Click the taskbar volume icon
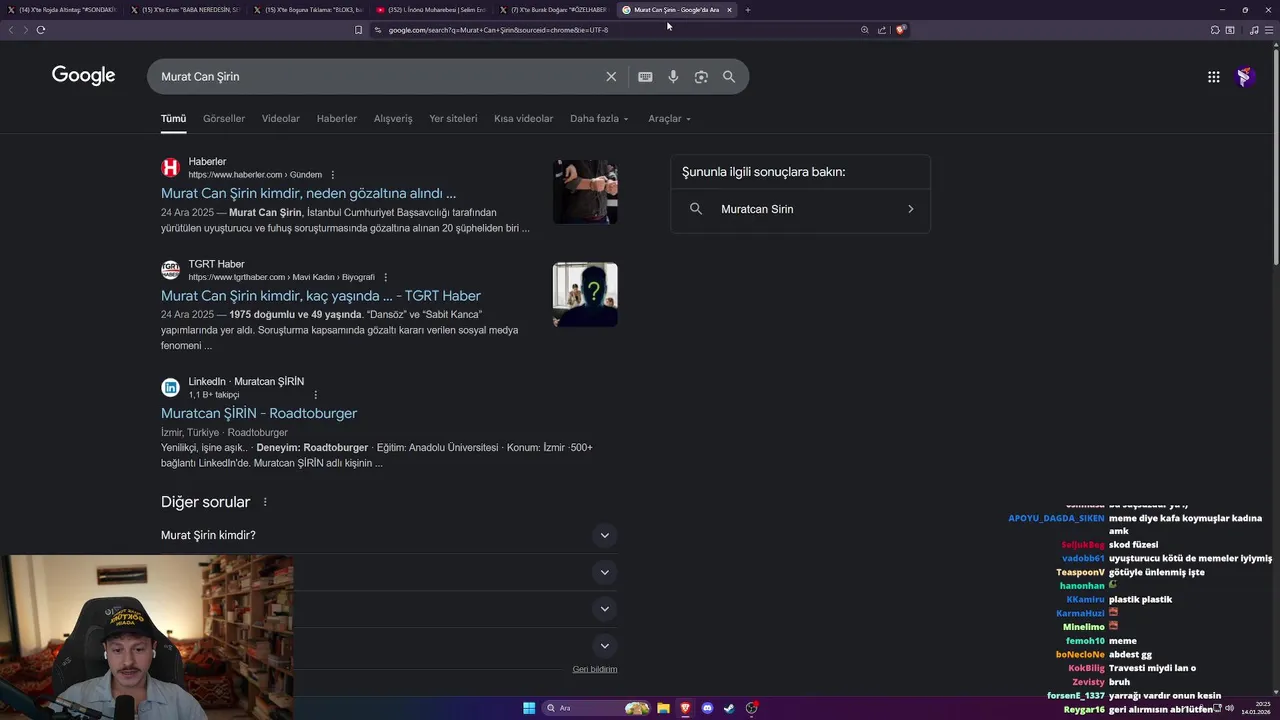 point(1230,708)
